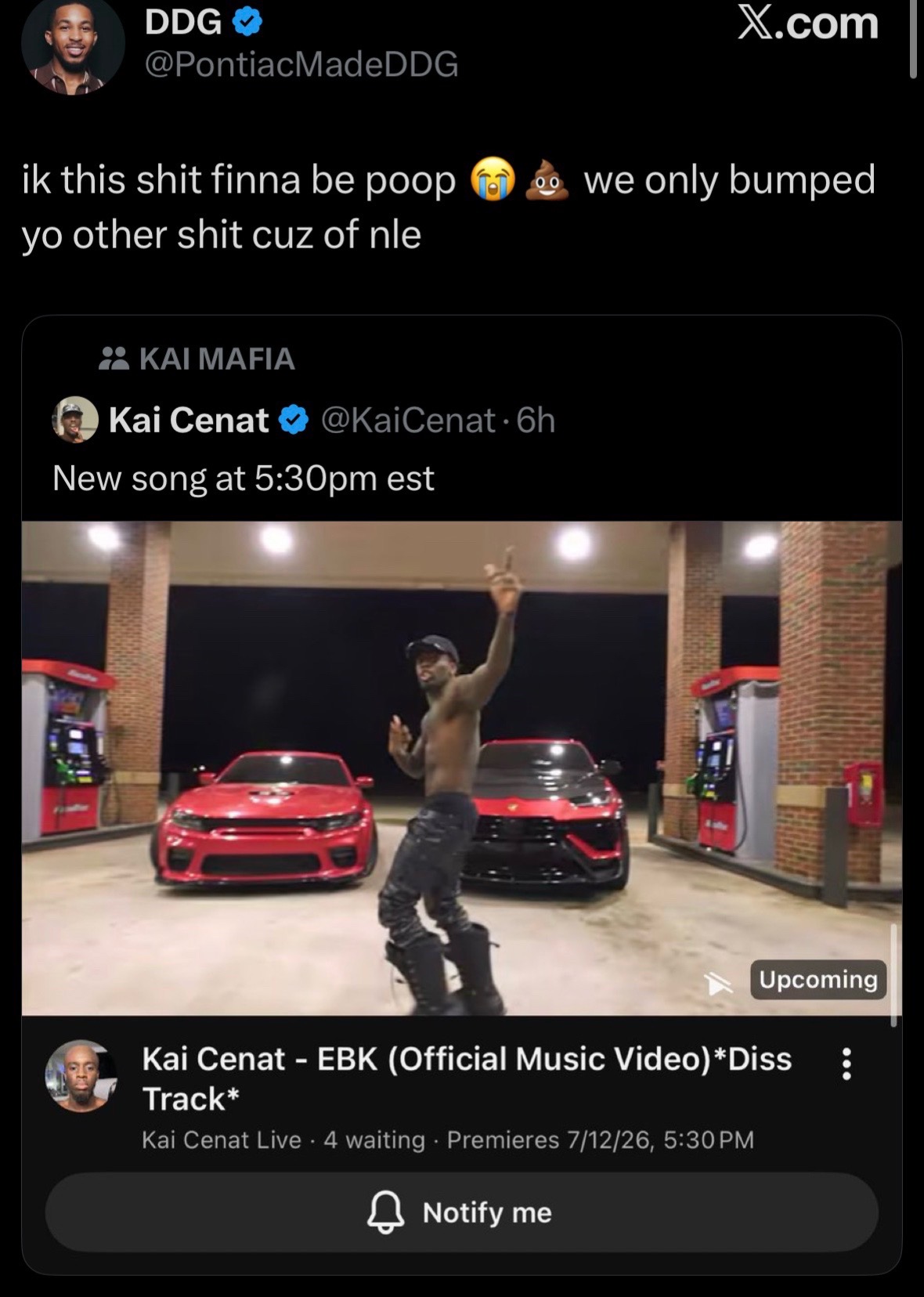Click DDG's blue verified badge
This screenshot has height=1297, width=924.
[247, 23]
